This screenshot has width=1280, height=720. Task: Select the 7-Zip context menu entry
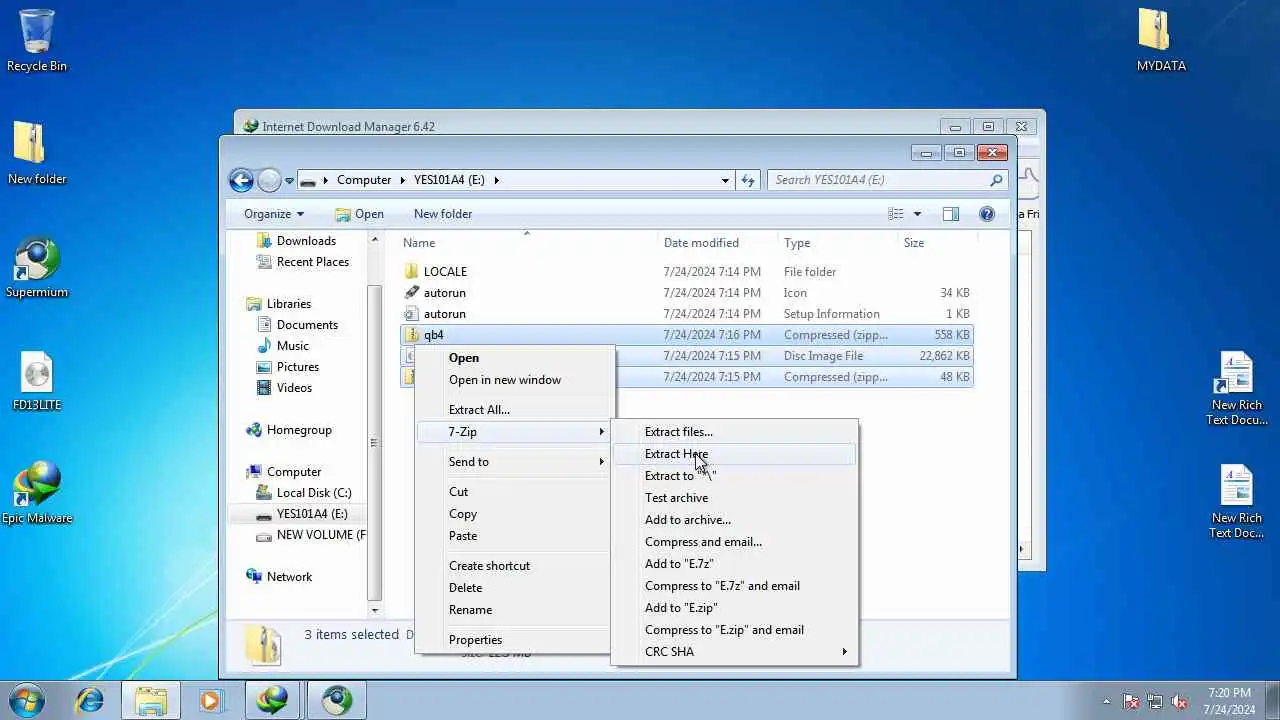(x=515, y=432)
